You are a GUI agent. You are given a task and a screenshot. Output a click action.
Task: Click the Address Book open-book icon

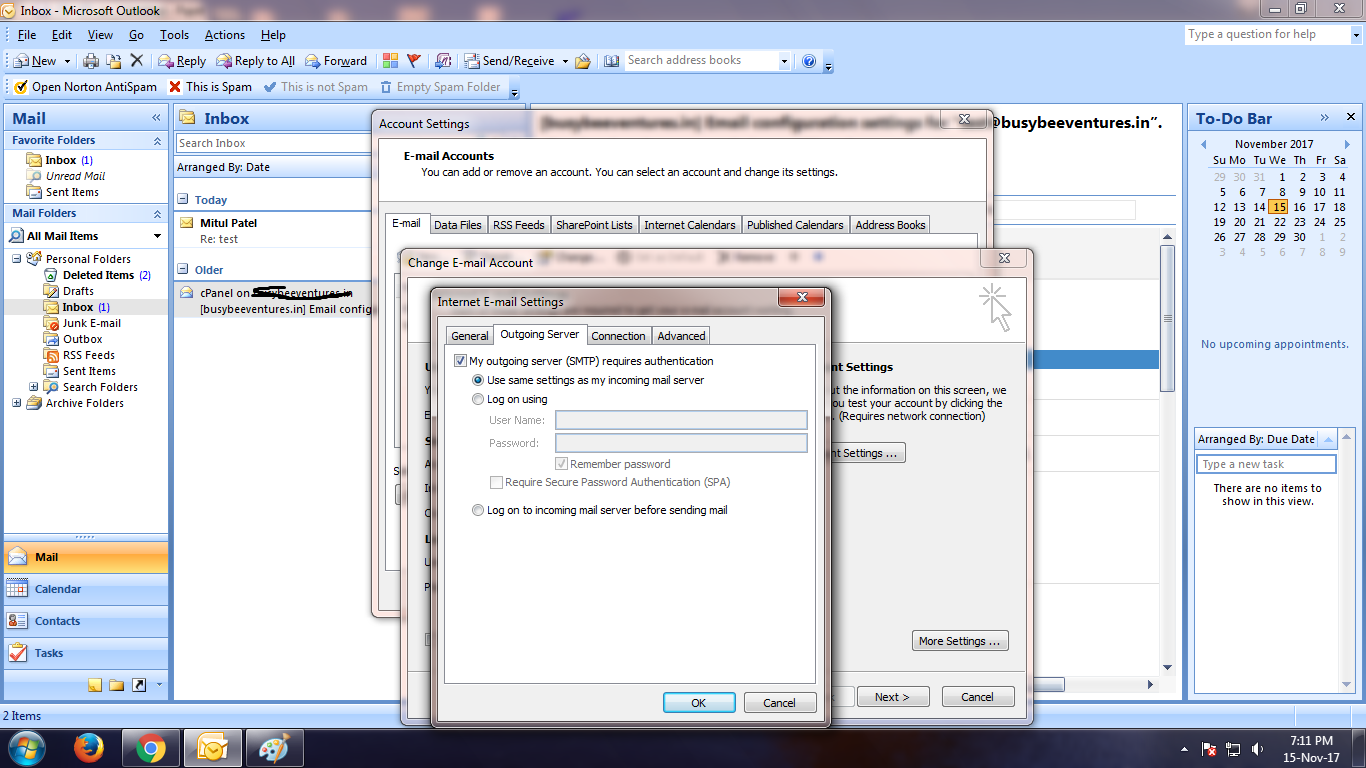tap(612, 61)
